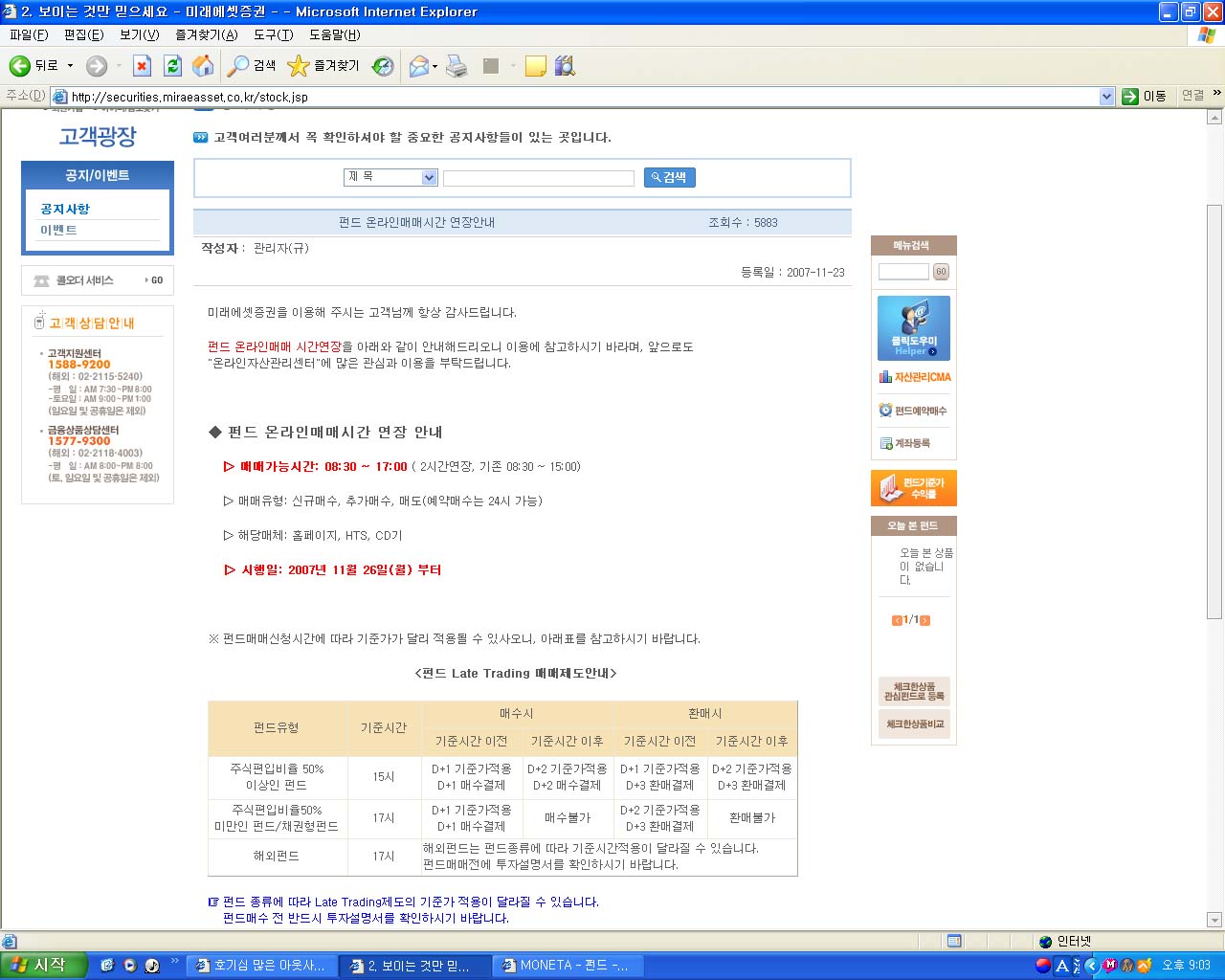Click the notice search text field
1225x980 pixels.
click(539, 178)
